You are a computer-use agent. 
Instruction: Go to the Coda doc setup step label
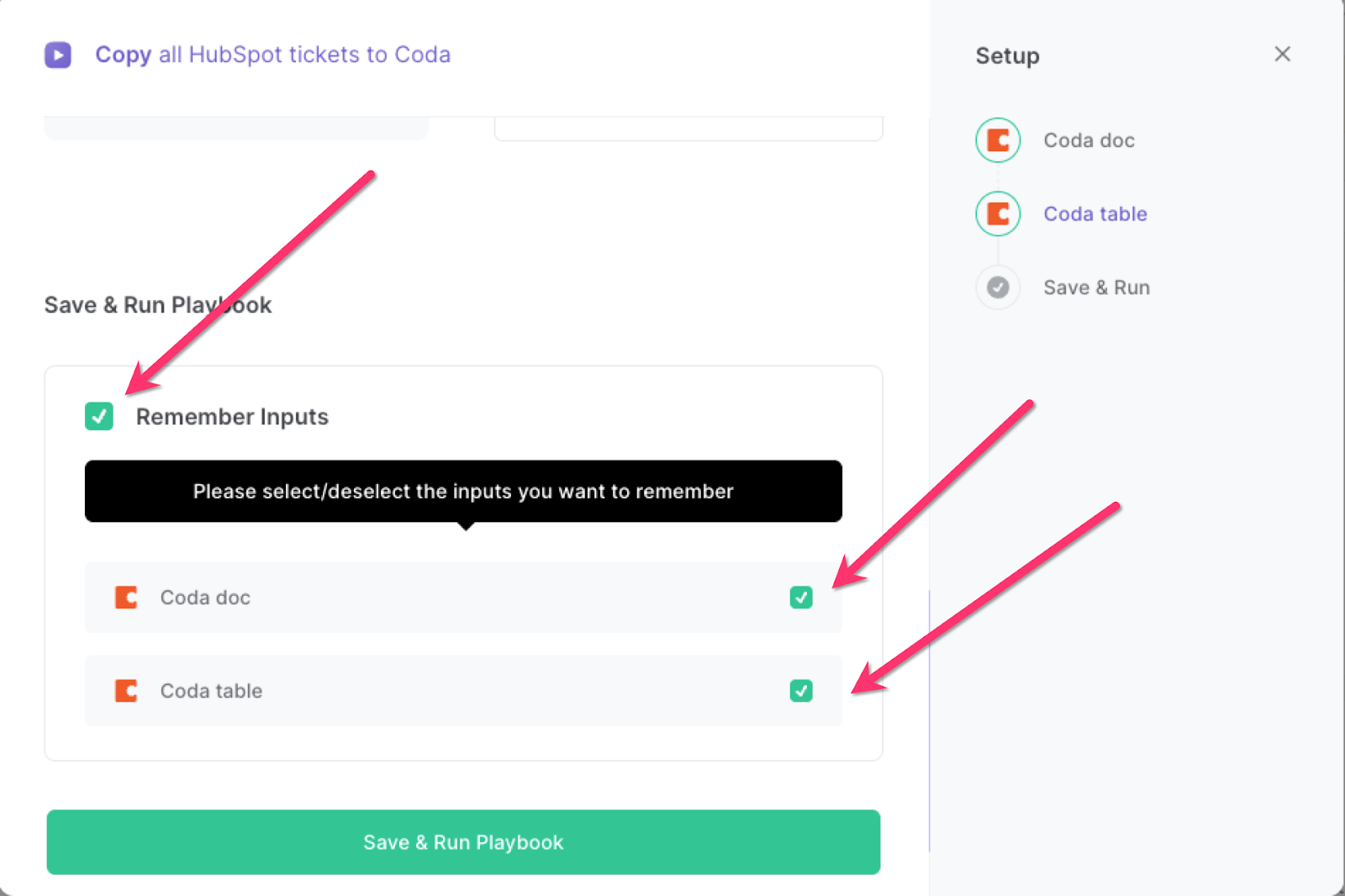pos(1089,140)
